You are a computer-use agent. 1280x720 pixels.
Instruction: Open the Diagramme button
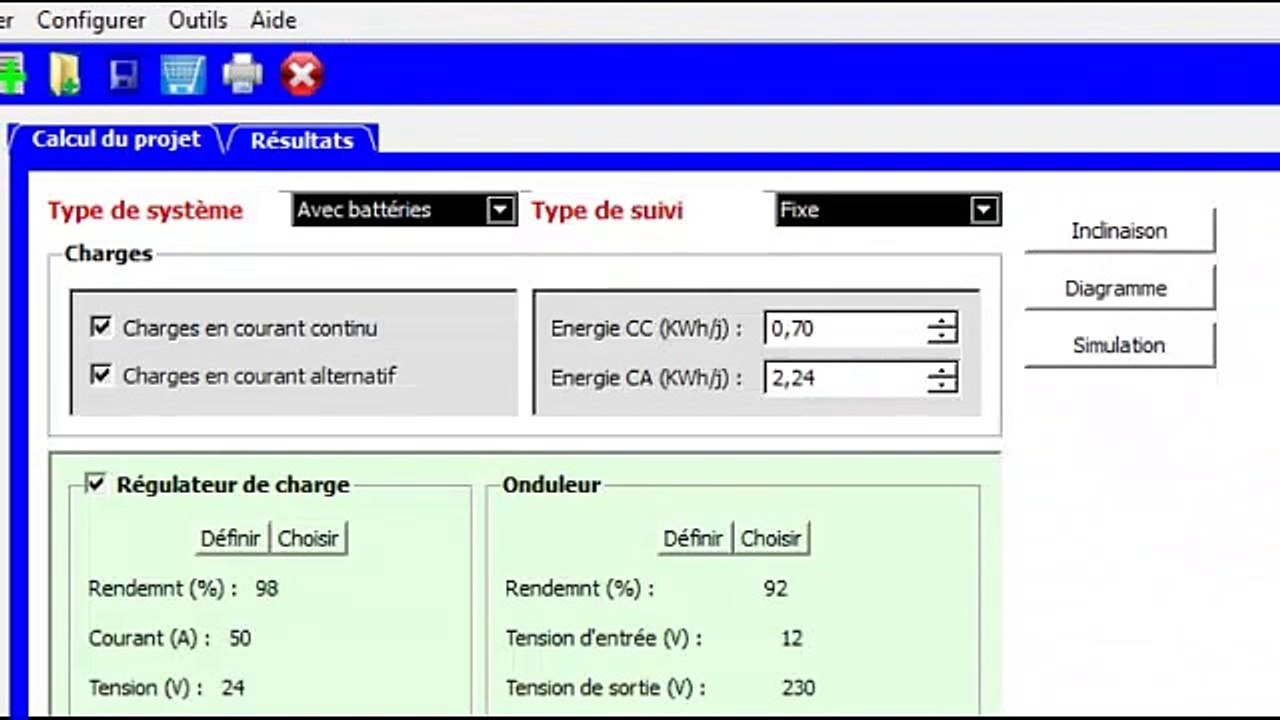(x=1119, y=288)
